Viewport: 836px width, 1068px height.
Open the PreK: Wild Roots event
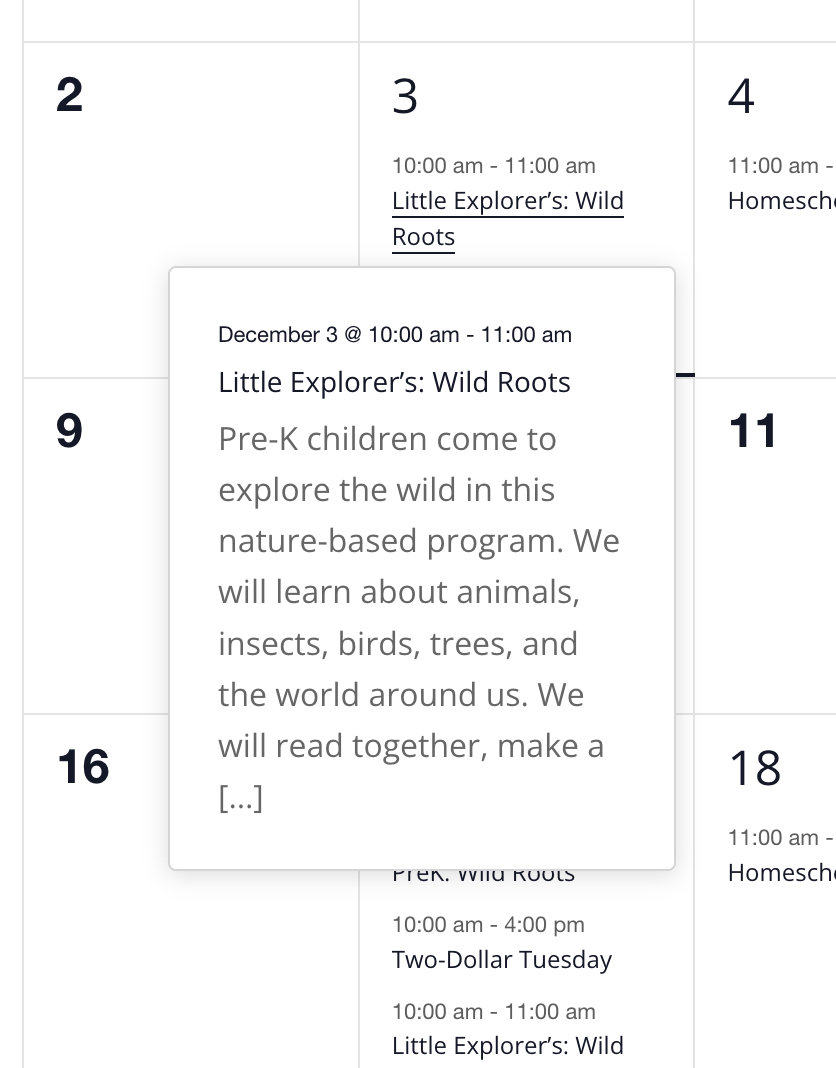[482, 872]
